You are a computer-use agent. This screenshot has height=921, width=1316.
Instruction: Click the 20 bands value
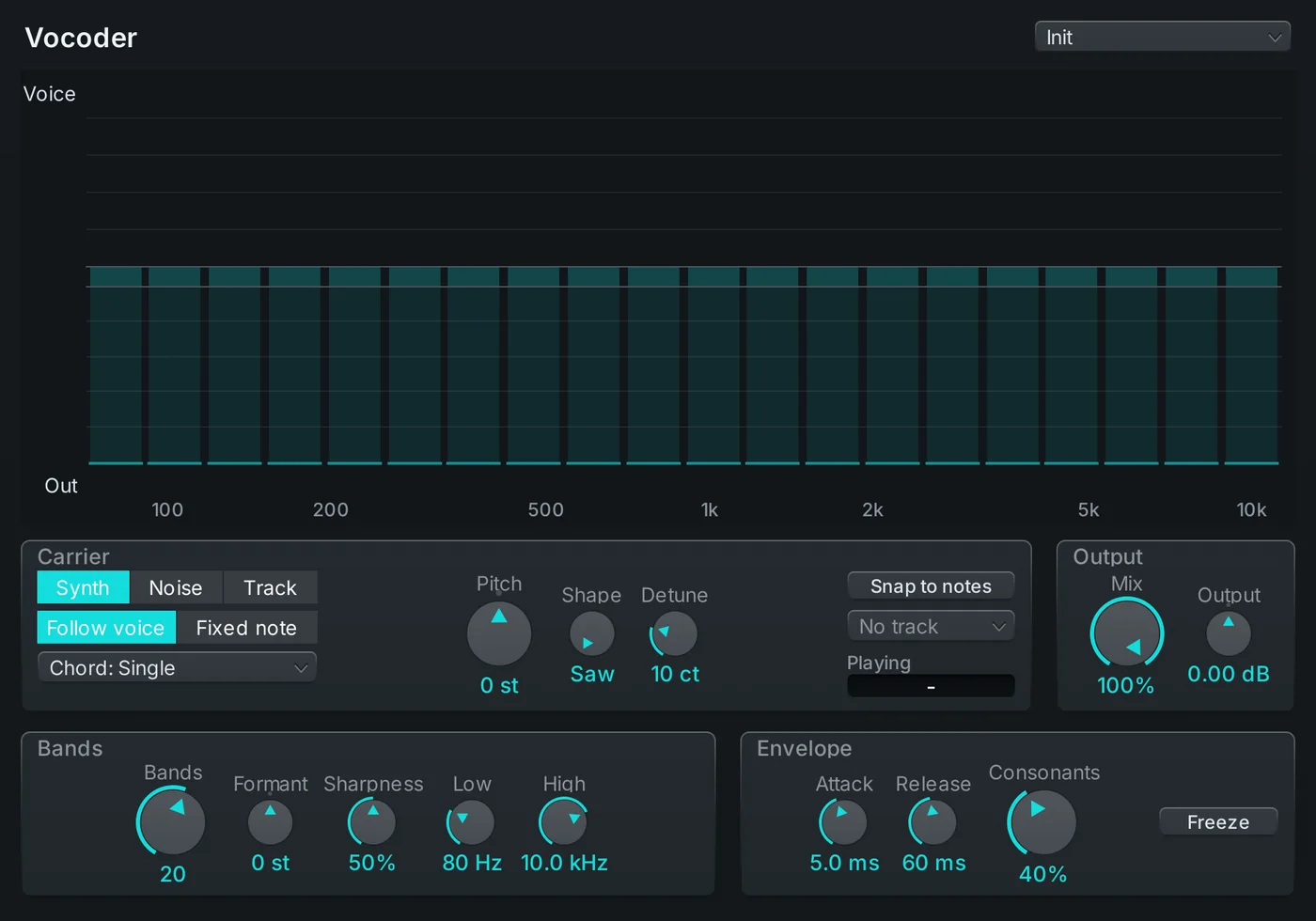(x=173, y=874)
